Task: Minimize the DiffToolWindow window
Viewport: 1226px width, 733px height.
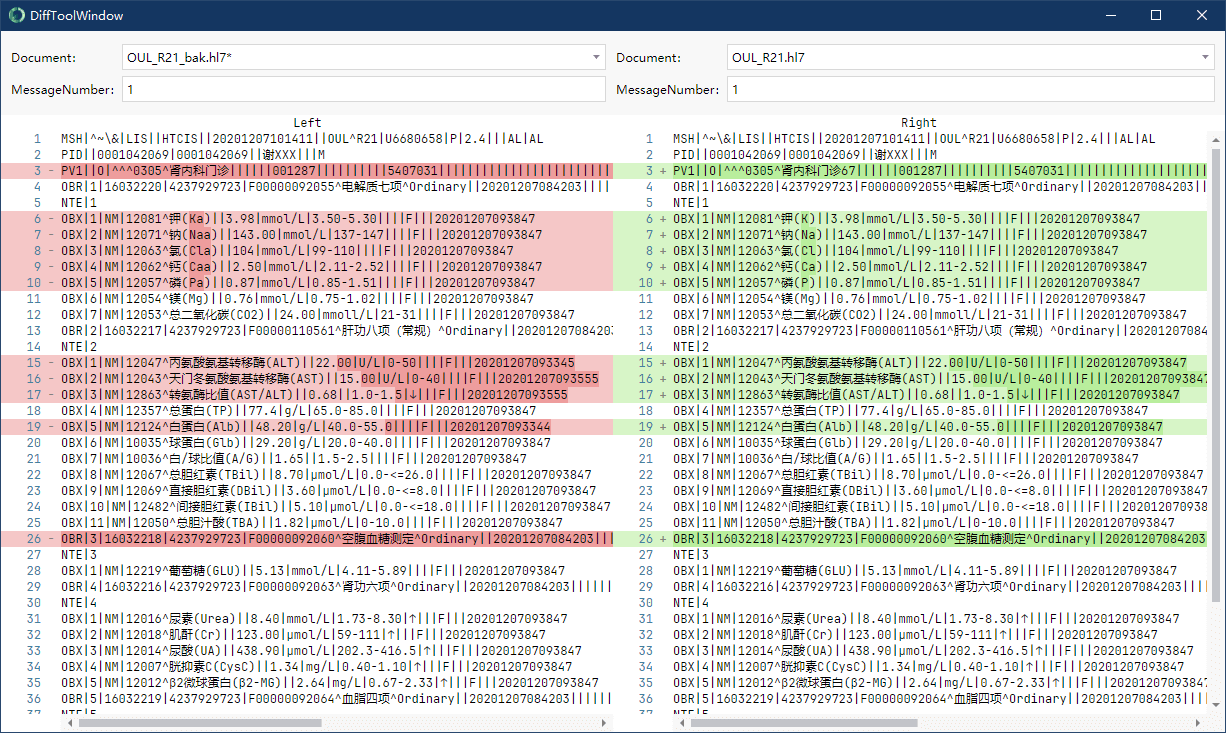Action: 1110,15
